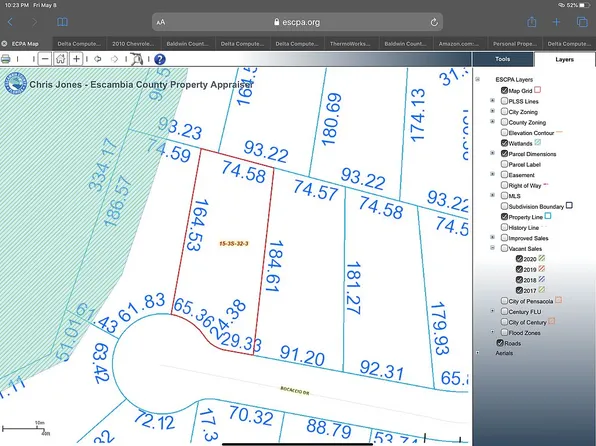Viewport: 596px width, 446px height.
Task: Tap the Safari share icon
Action: tap(531, 22)
